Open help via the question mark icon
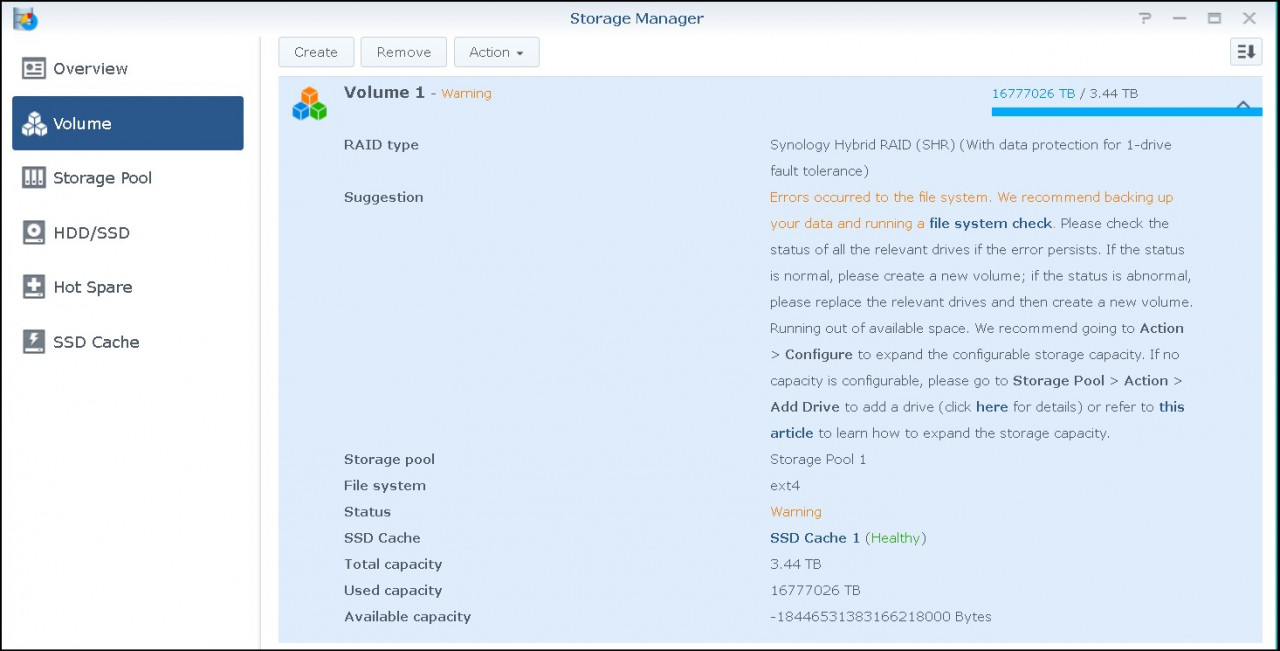1280x651 pixels. point(1144,18)
